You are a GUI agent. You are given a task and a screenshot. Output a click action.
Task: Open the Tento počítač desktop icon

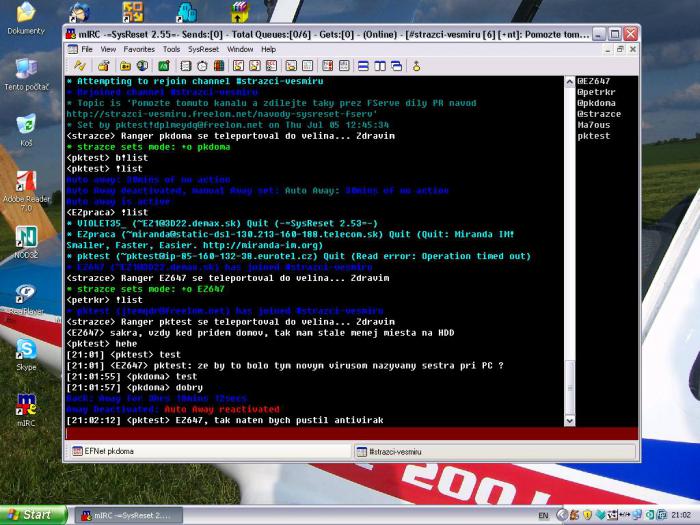pos(26,74)
